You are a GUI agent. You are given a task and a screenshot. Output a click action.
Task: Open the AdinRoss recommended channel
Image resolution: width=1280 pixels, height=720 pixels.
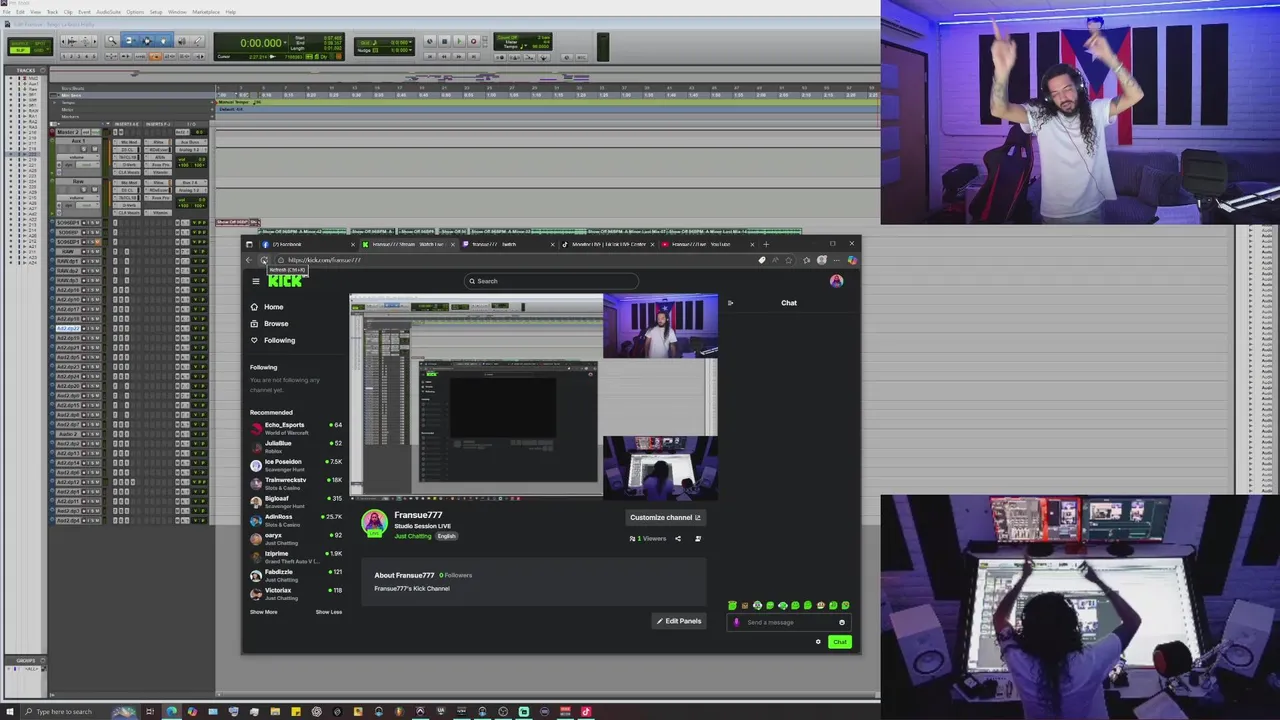[295, 520]
